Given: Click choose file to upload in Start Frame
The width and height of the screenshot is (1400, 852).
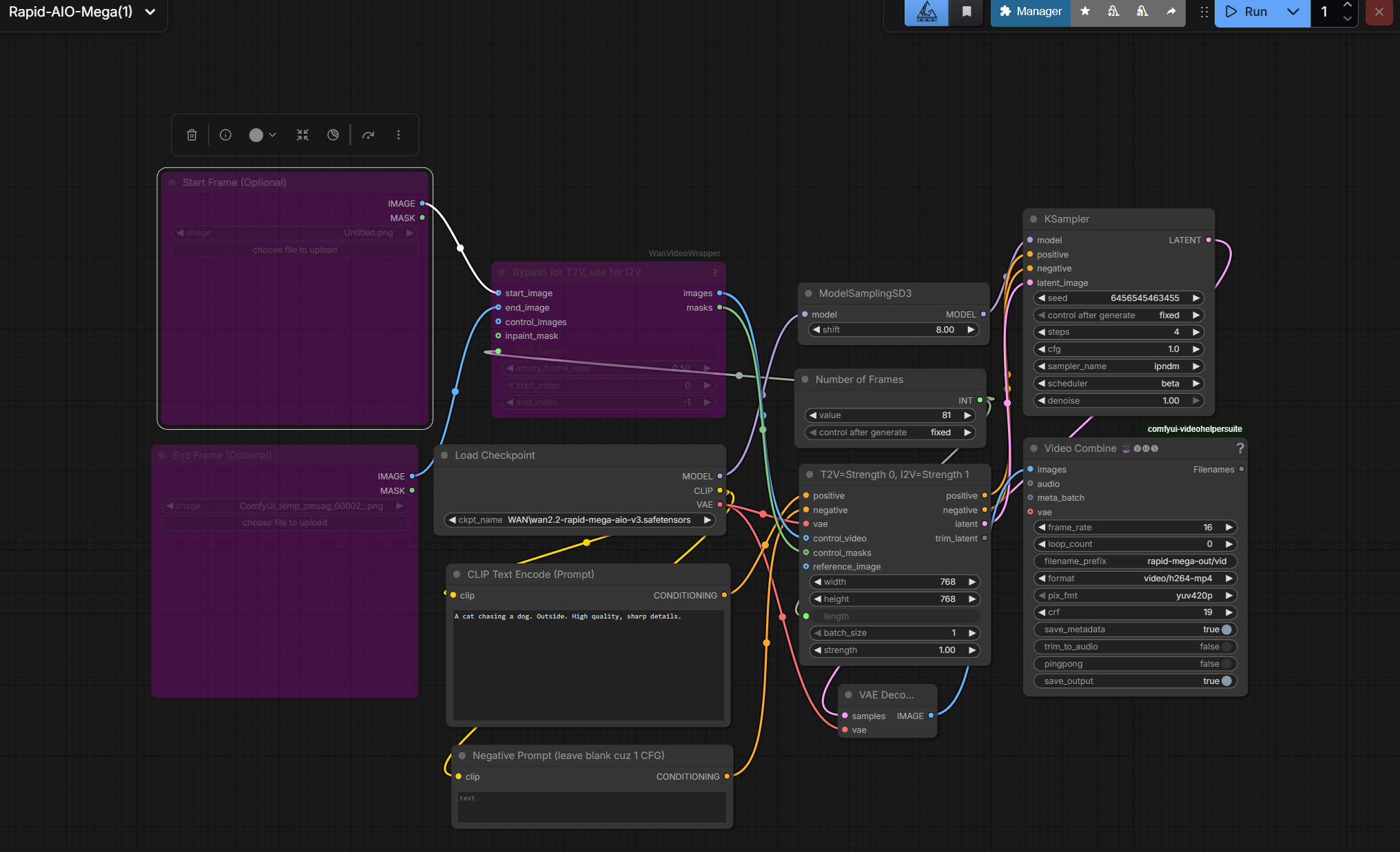Looking at the screenshot, I should coord(295,250).
